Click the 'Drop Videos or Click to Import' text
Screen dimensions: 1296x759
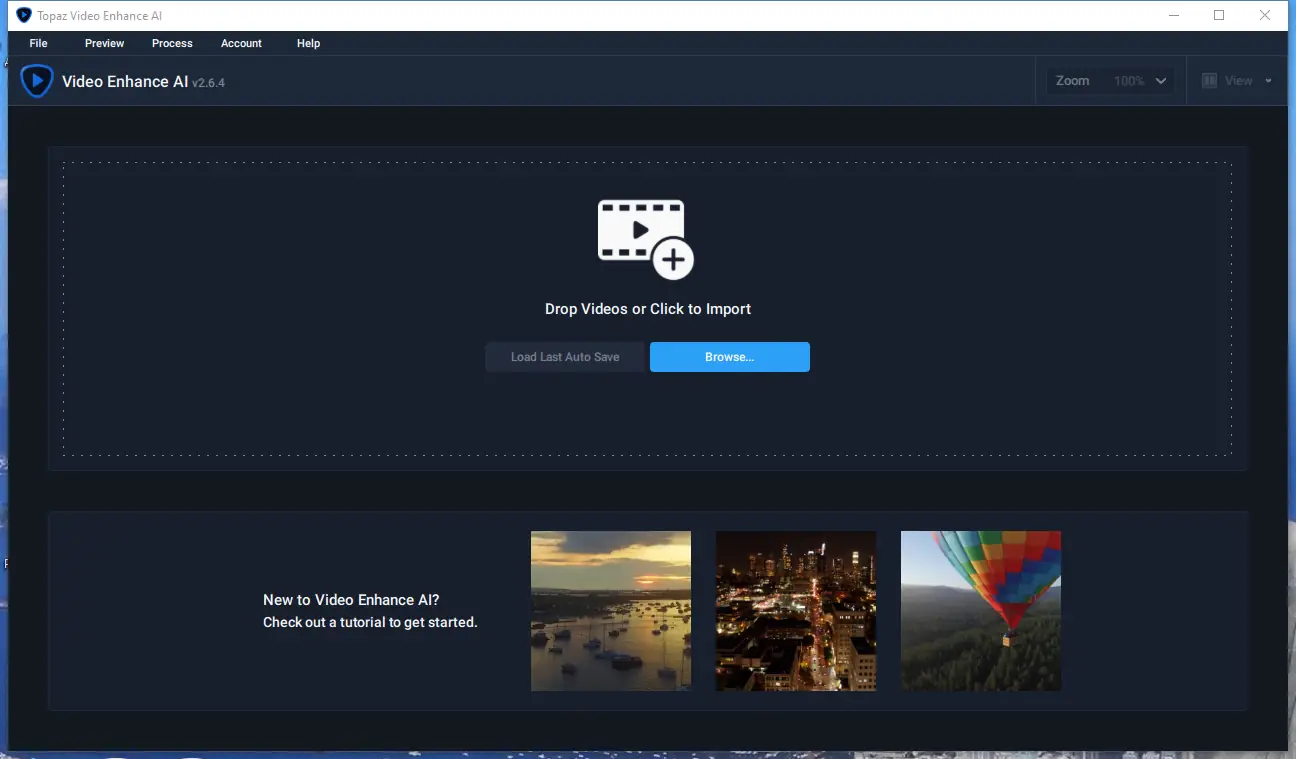648,309
